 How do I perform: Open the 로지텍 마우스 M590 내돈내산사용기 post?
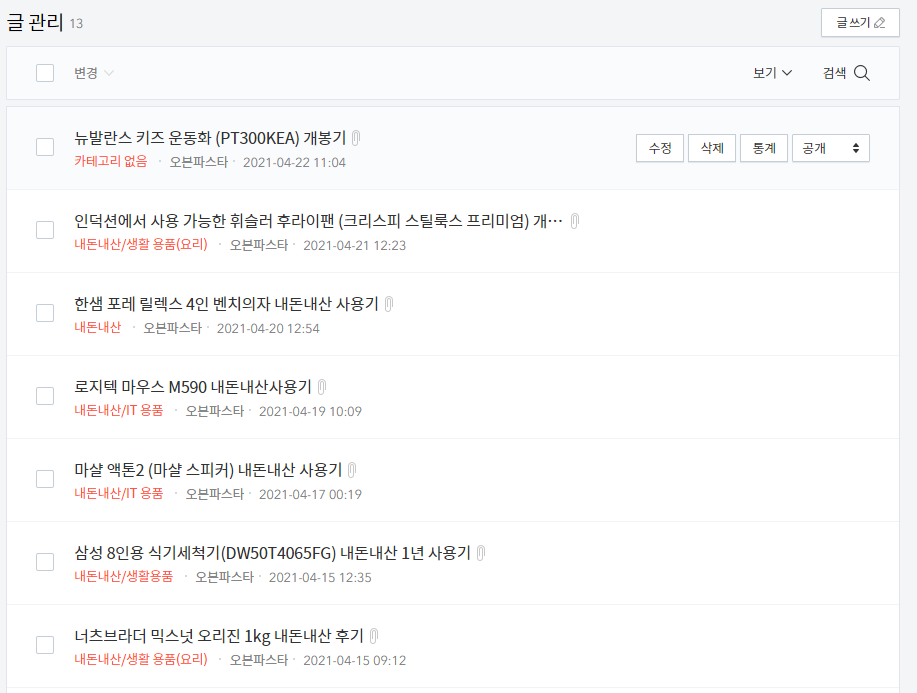(x=193, y=387)
